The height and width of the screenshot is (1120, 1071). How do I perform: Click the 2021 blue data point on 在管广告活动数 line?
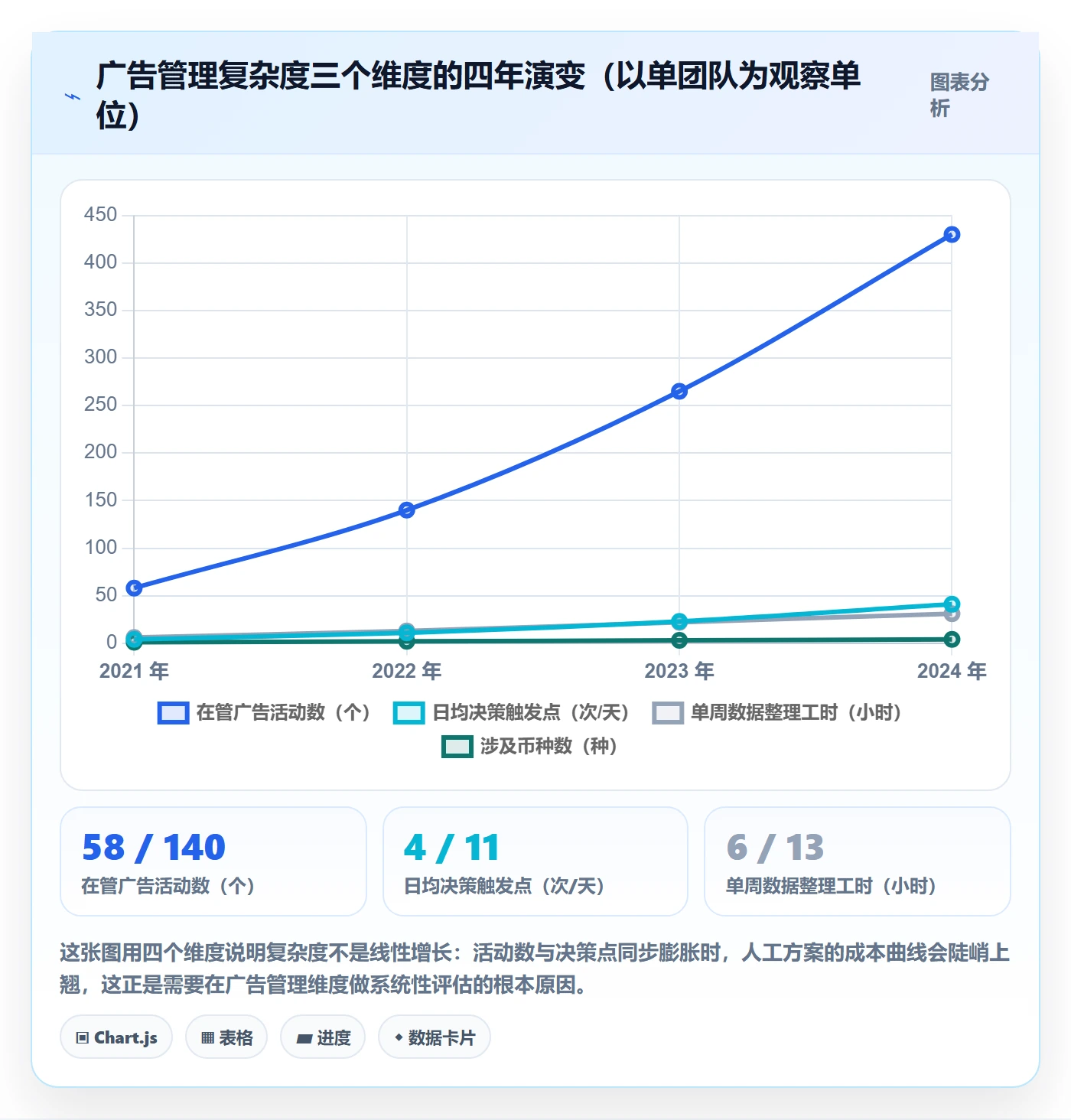134,588
